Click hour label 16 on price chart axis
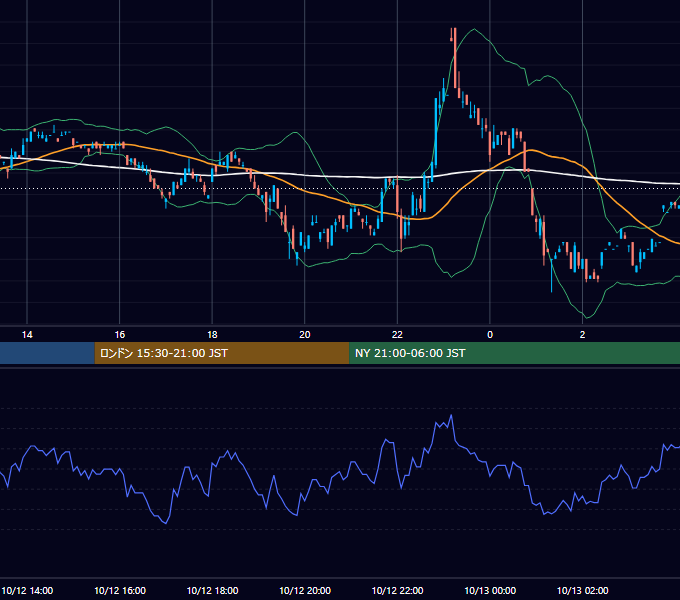 (x=120, y=335)
